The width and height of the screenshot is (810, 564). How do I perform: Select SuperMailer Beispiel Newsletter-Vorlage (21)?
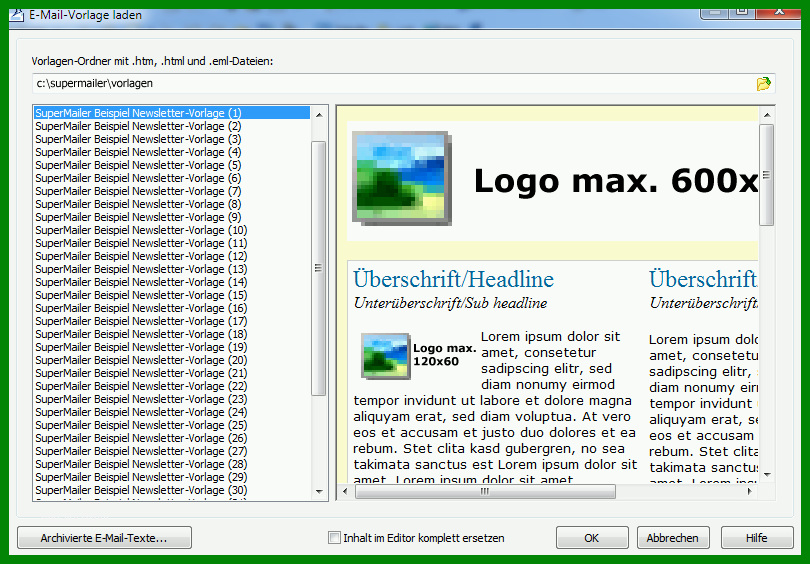point(172,373)
